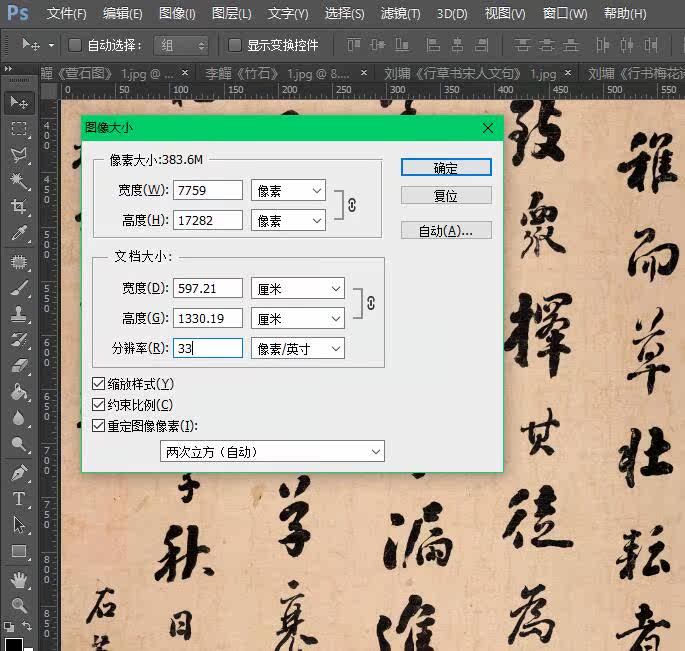Viewport: 685px width, 651px height.
Task: Click the 确定 button
Action: (446, 167)
